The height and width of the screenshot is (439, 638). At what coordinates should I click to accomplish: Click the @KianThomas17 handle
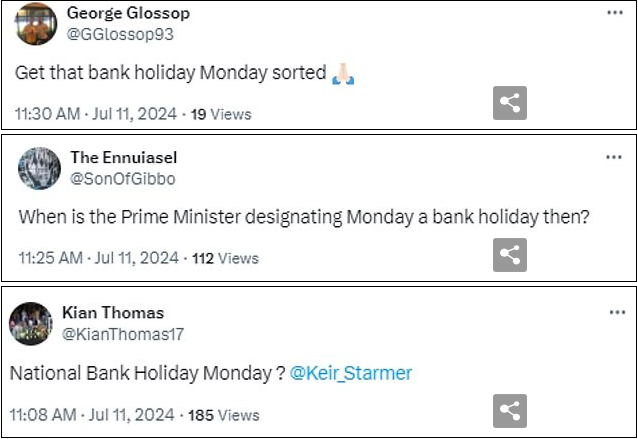click(123, 334)
